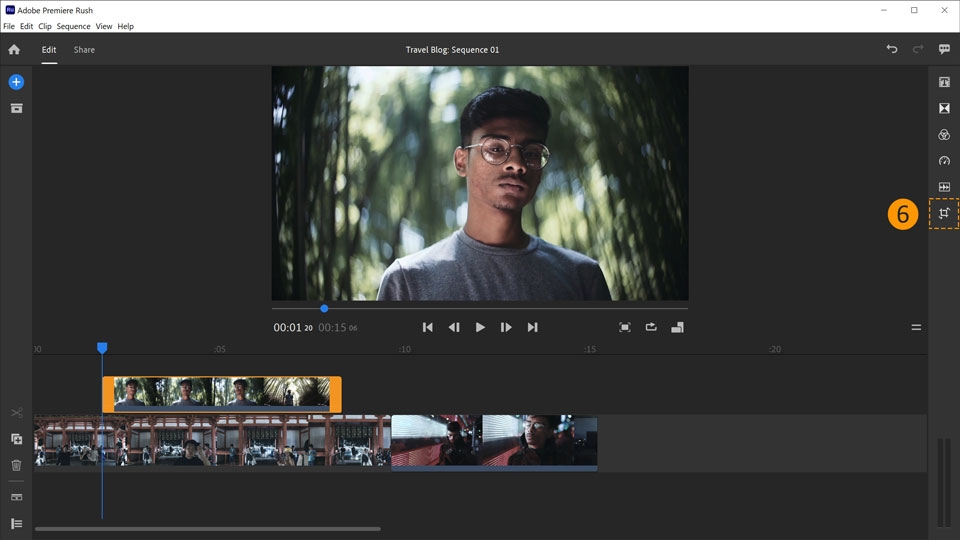Viewport: 960px width, 540px height.
Task: Toggle loop playback button
Action: (x=651, y=327)
